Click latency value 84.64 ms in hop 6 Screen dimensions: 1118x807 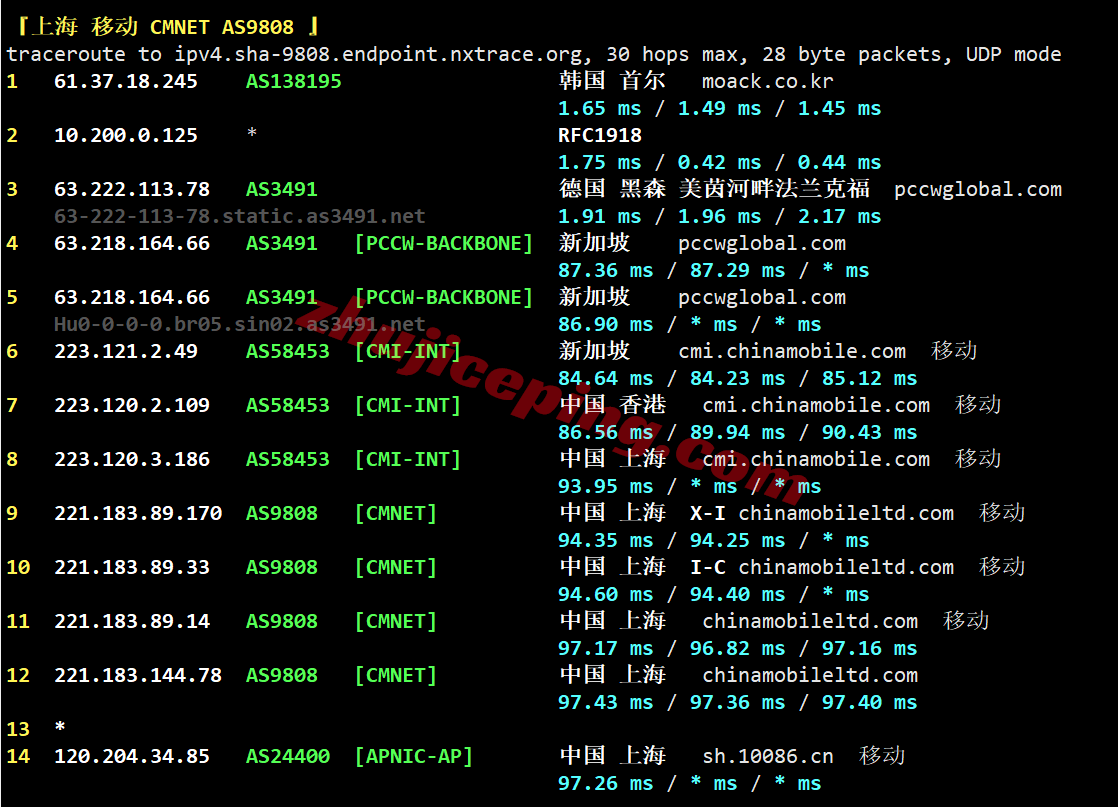click(605, 378)
